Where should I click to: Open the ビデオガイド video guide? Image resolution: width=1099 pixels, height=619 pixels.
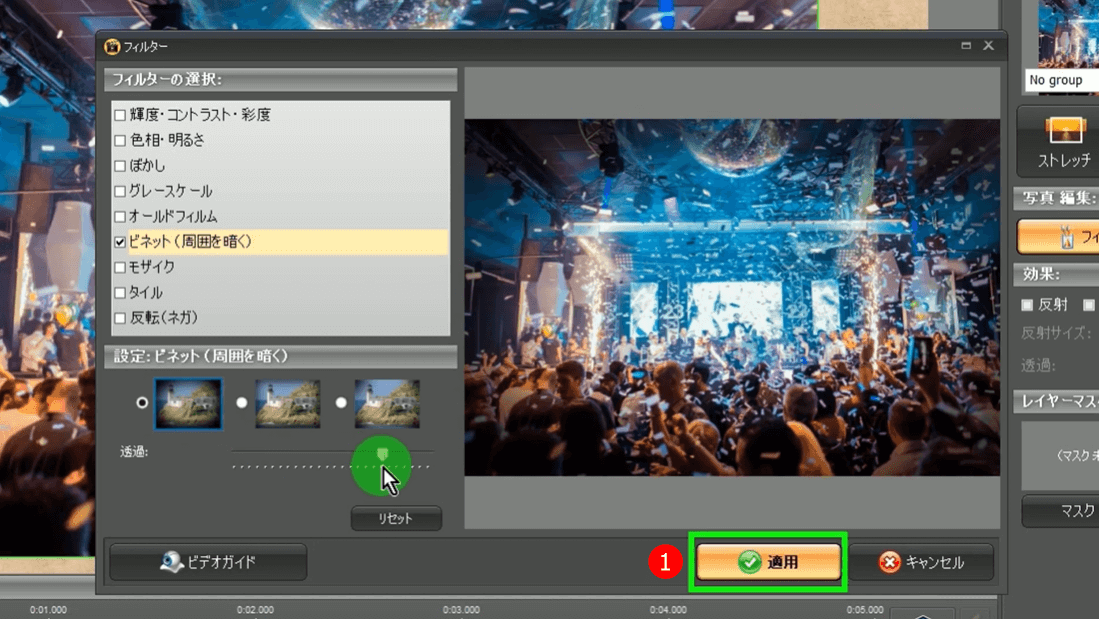[208, 562]
